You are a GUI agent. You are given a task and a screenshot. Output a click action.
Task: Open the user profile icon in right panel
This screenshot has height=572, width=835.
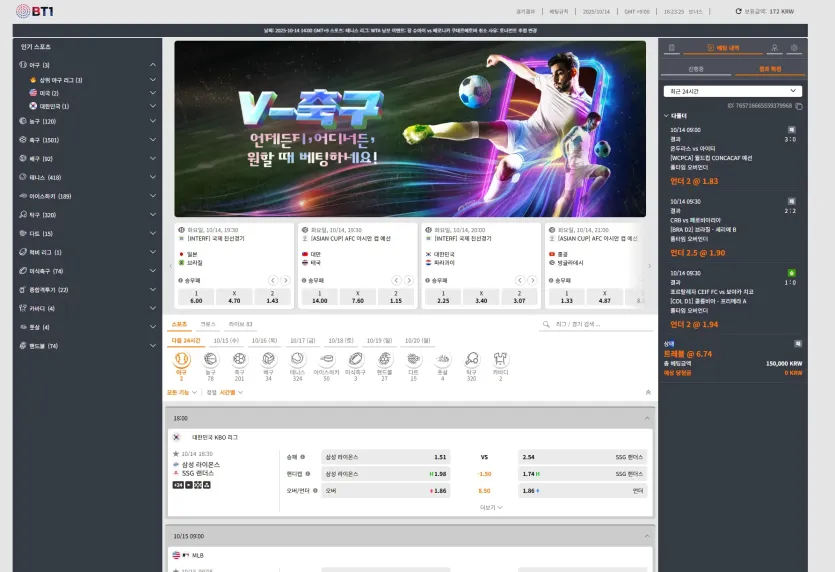pyautogui.click(x=774, y=48)
